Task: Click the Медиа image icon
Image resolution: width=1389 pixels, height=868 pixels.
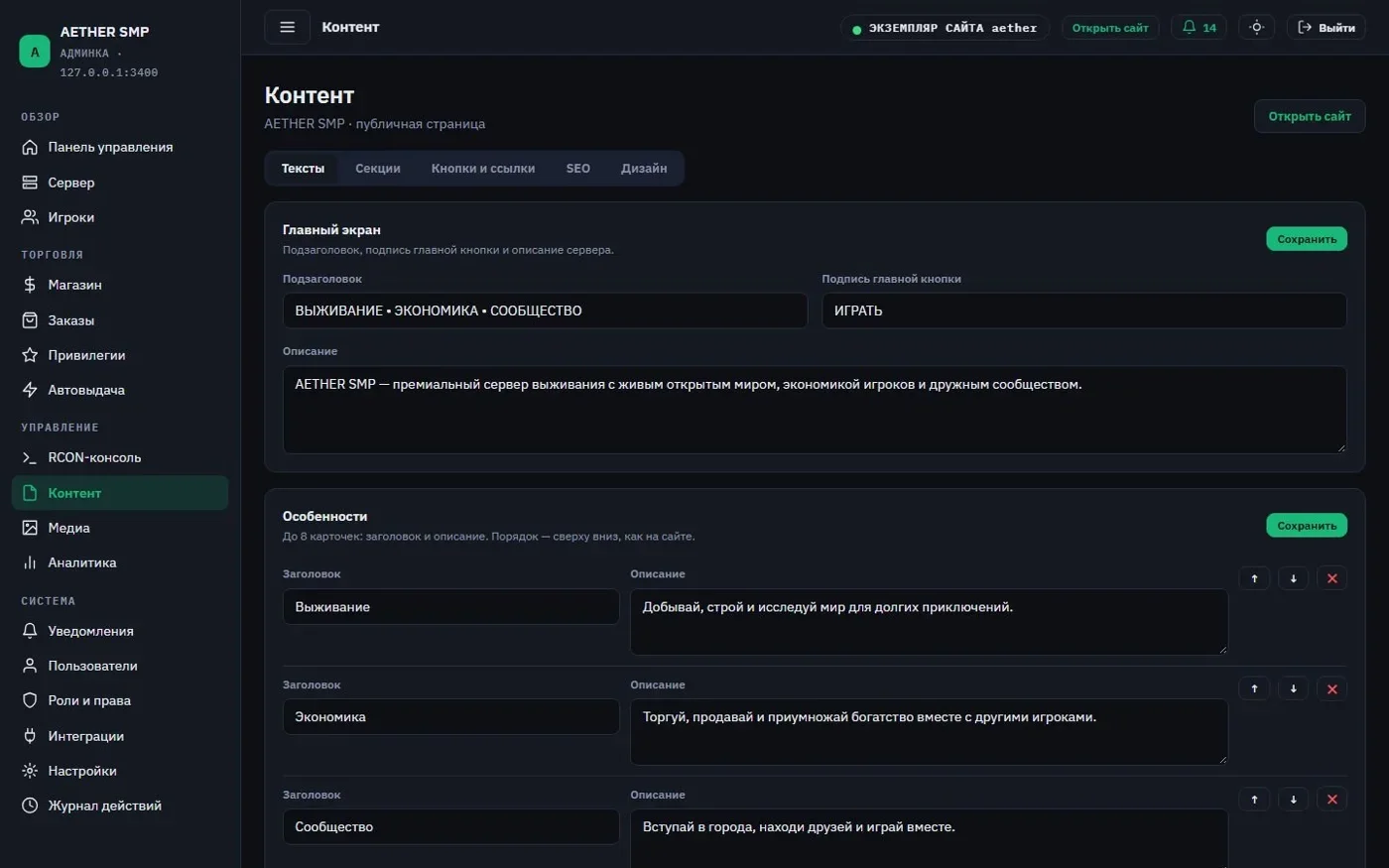Action: [x=30, y=528]
